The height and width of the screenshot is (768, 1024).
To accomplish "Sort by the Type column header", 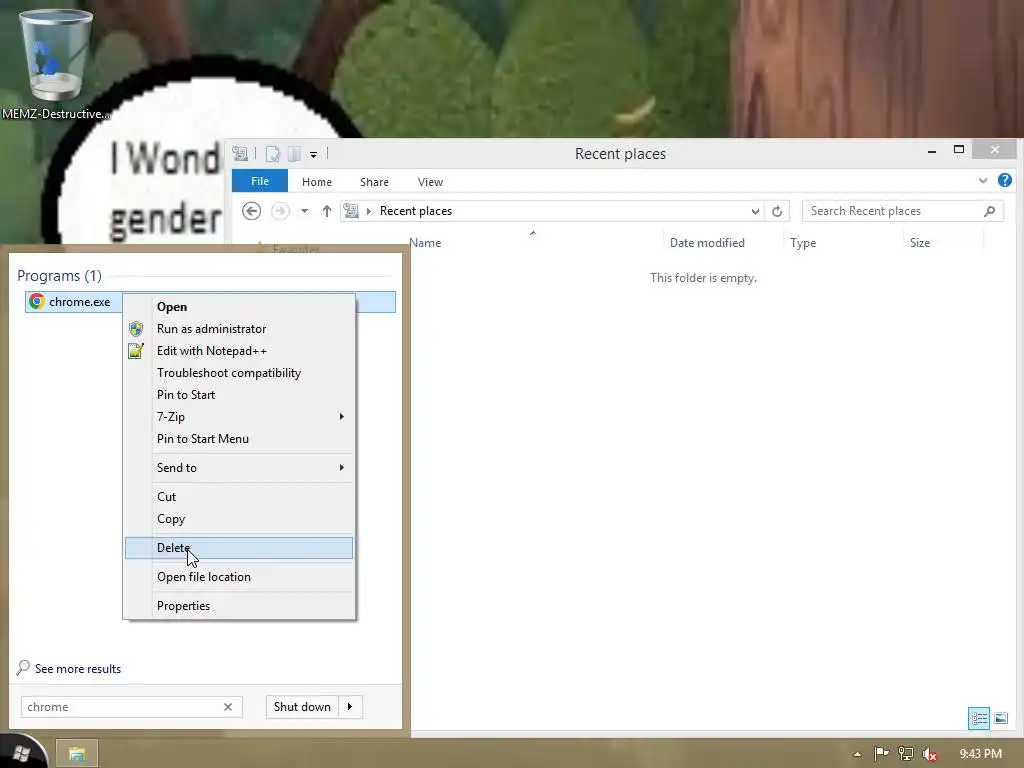I will coord(803,243).
